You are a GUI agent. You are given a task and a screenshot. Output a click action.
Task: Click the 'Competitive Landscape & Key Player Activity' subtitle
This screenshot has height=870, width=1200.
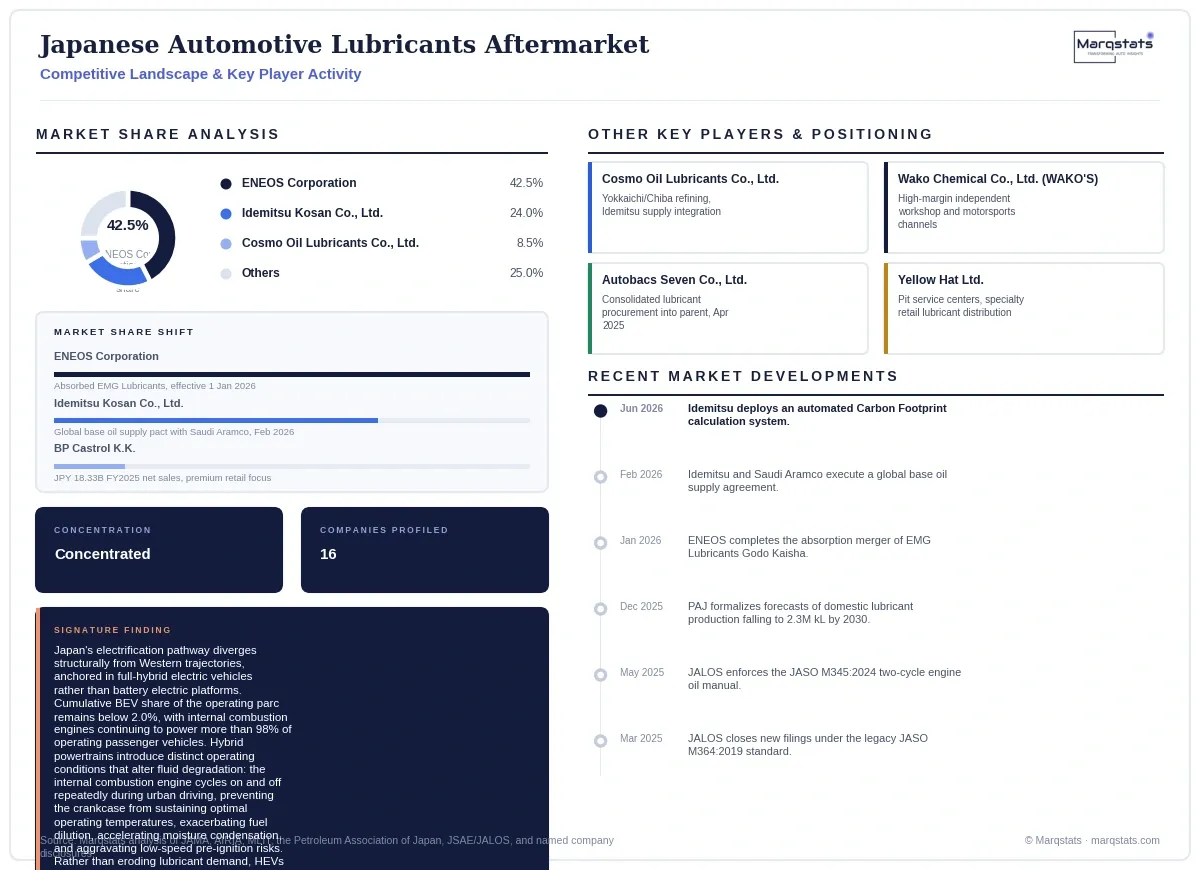click(x=201, y=74)
